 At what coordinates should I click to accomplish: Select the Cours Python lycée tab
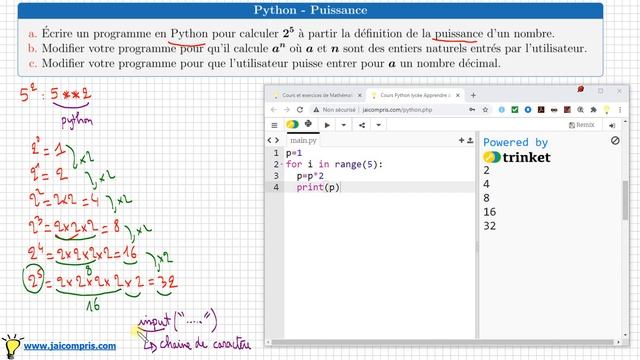(x=415, y=95)
